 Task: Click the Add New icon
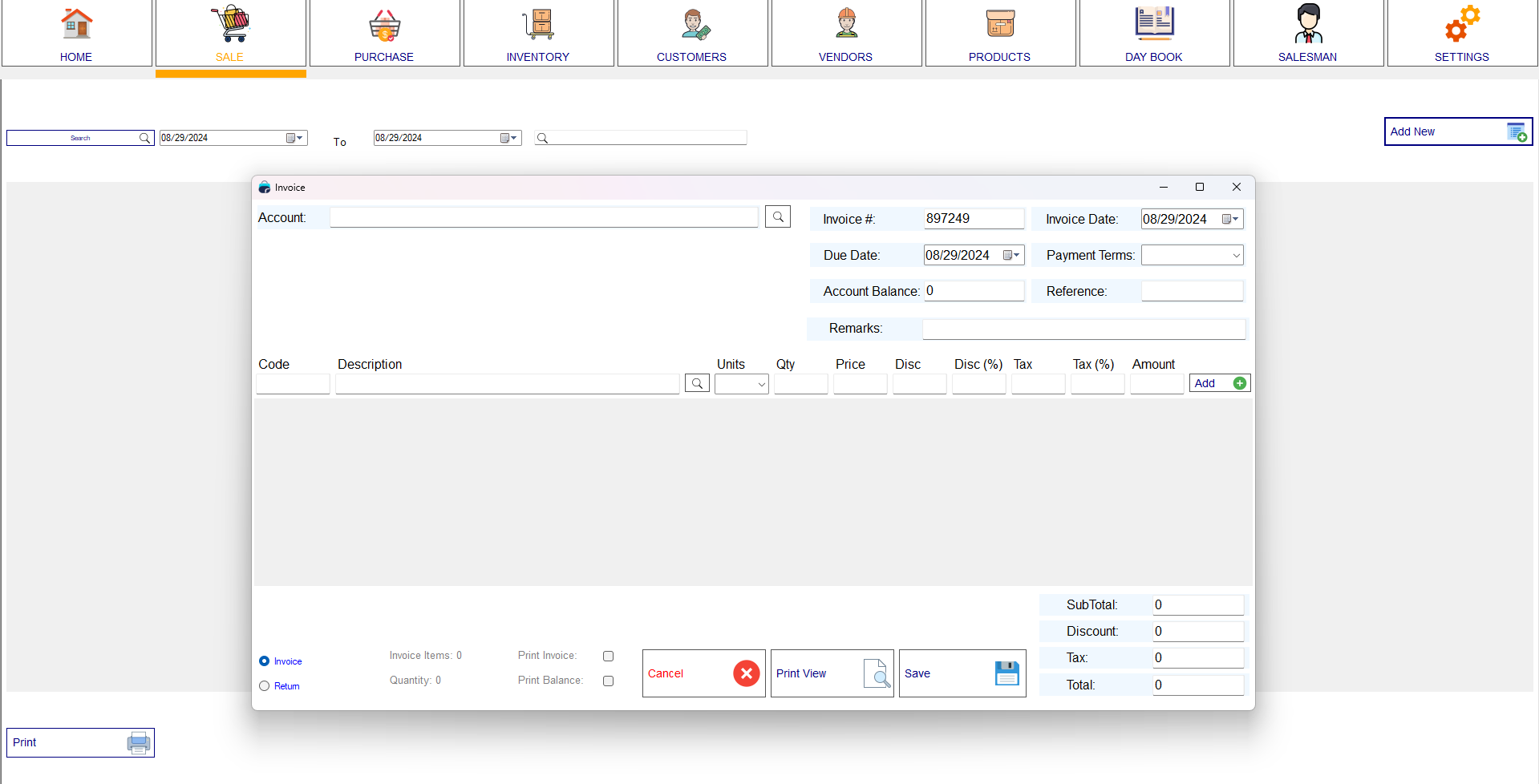[1516, 131]
